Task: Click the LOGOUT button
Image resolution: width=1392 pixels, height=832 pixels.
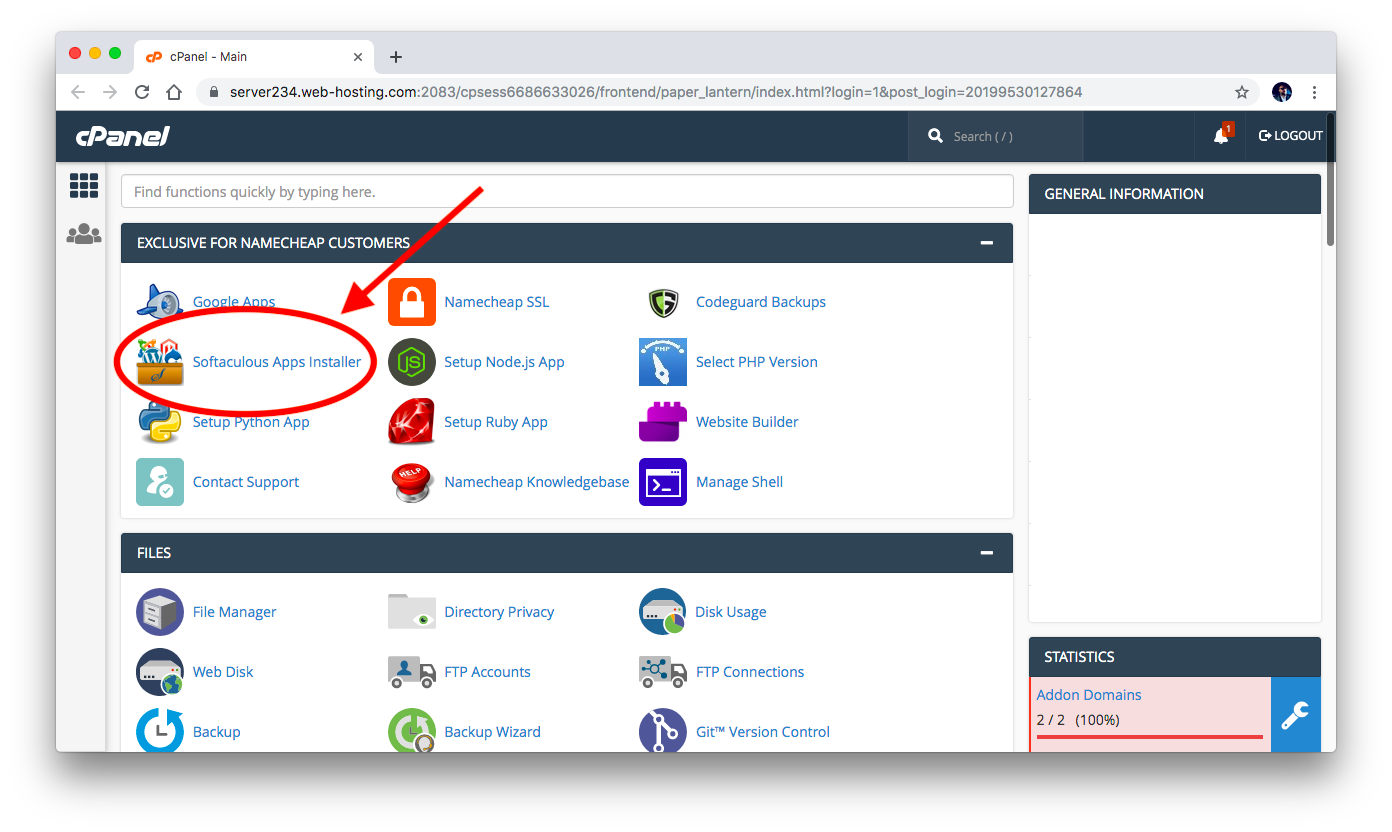Action: pos(1290,136)
